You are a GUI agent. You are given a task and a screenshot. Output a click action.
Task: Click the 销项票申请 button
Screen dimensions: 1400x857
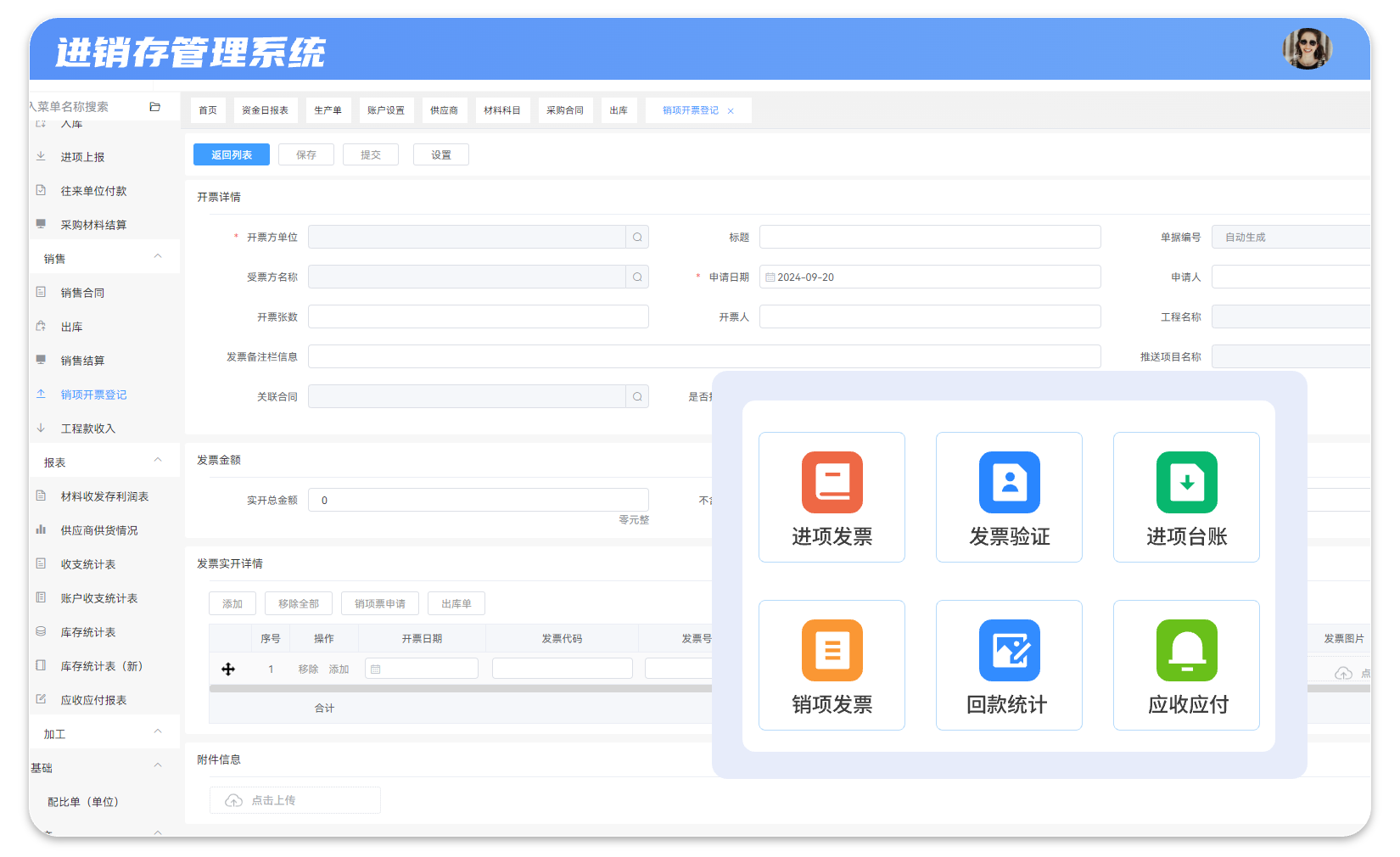tap(380, 604)
